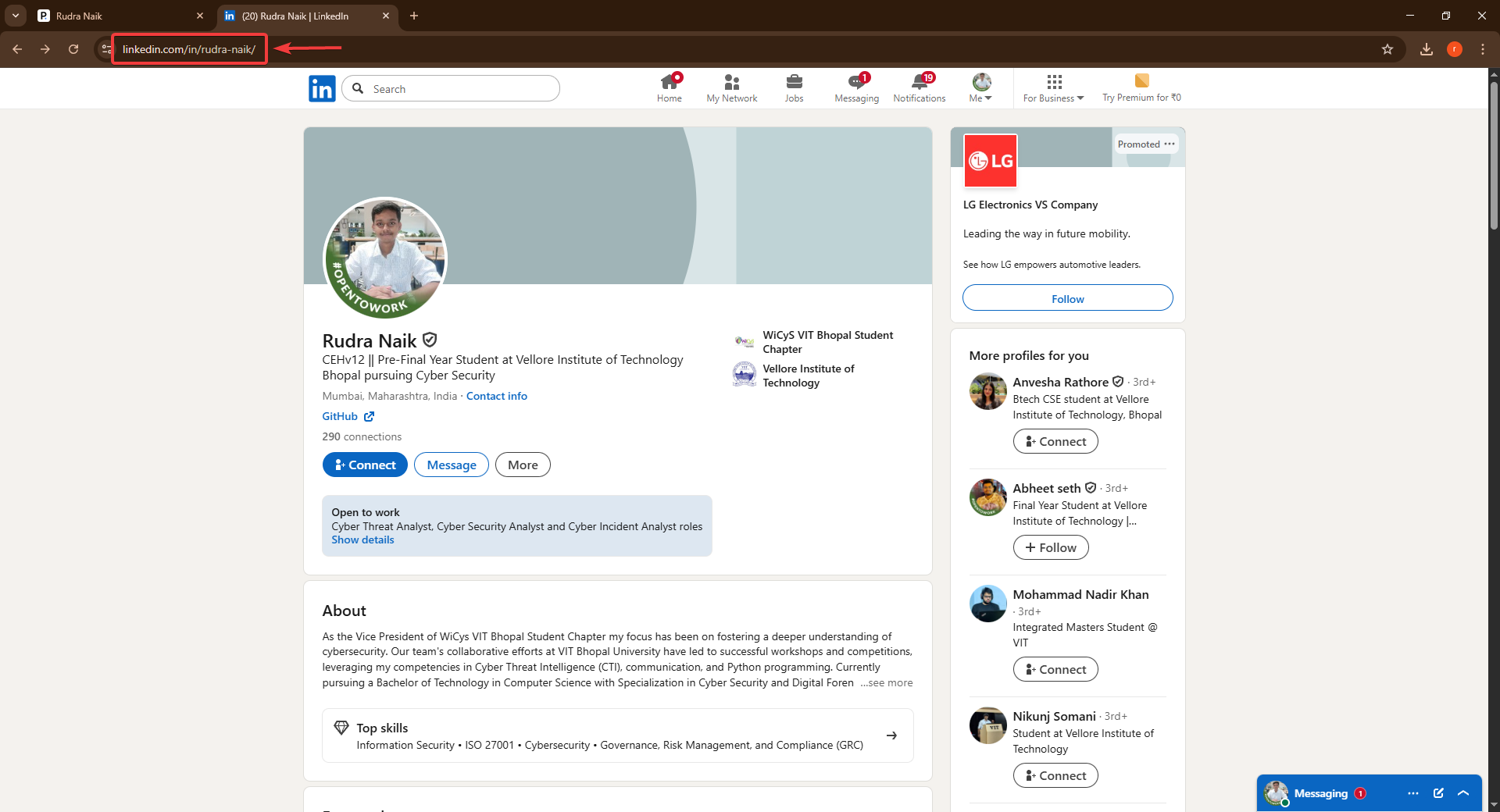The height and width of the screenshot is (812, 1500).
Task: View Rudra Naik's profile photo
Action: pos(385,258)
